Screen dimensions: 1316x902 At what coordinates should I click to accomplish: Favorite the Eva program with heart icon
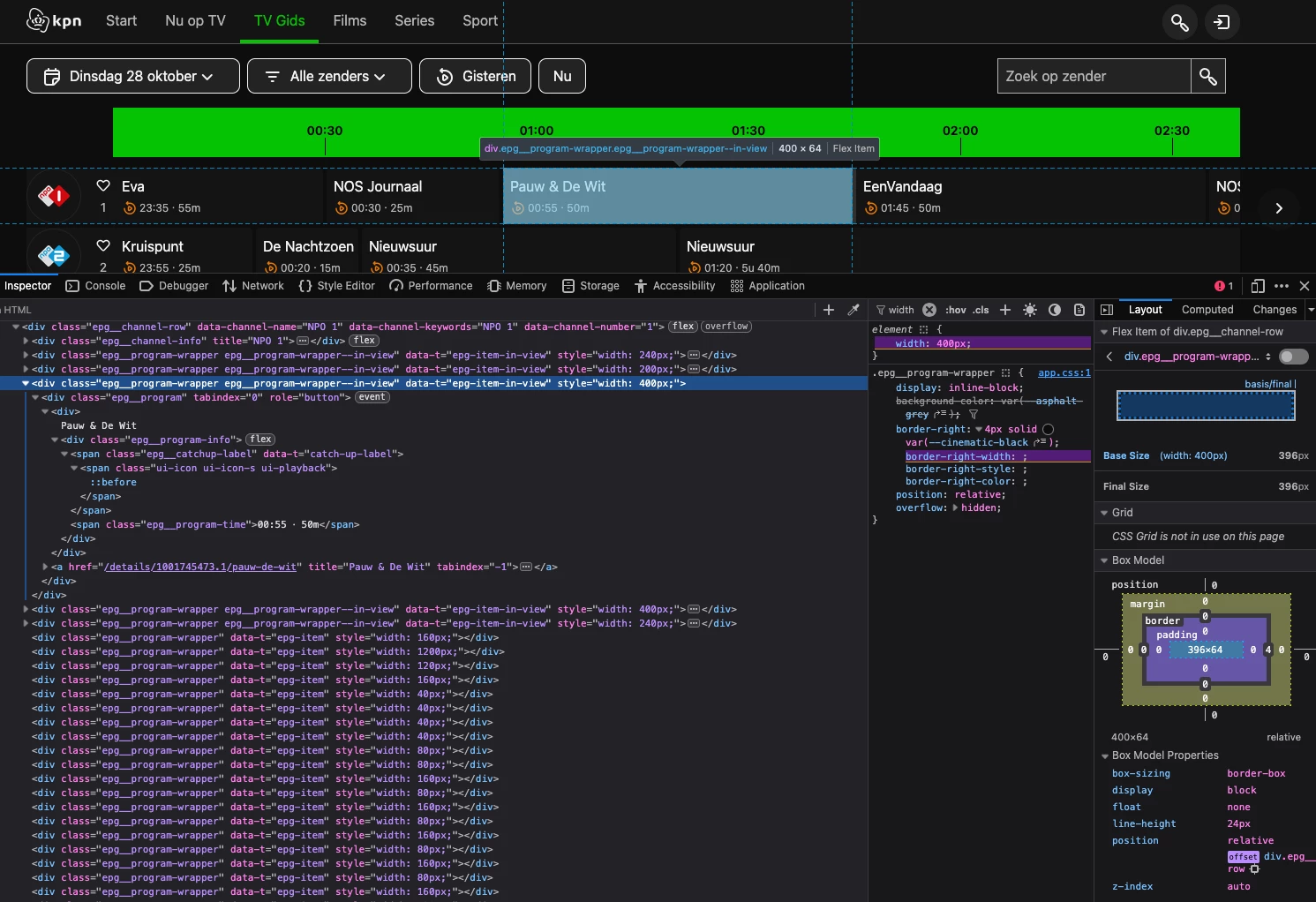point(103,185)
